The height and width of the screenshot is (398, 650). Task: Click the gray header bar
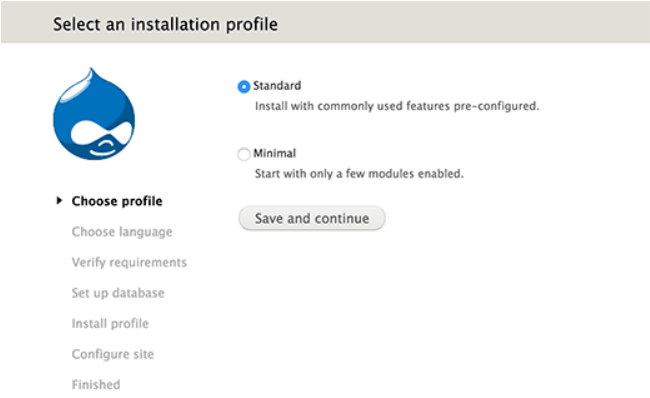click(x=325, y=22)
